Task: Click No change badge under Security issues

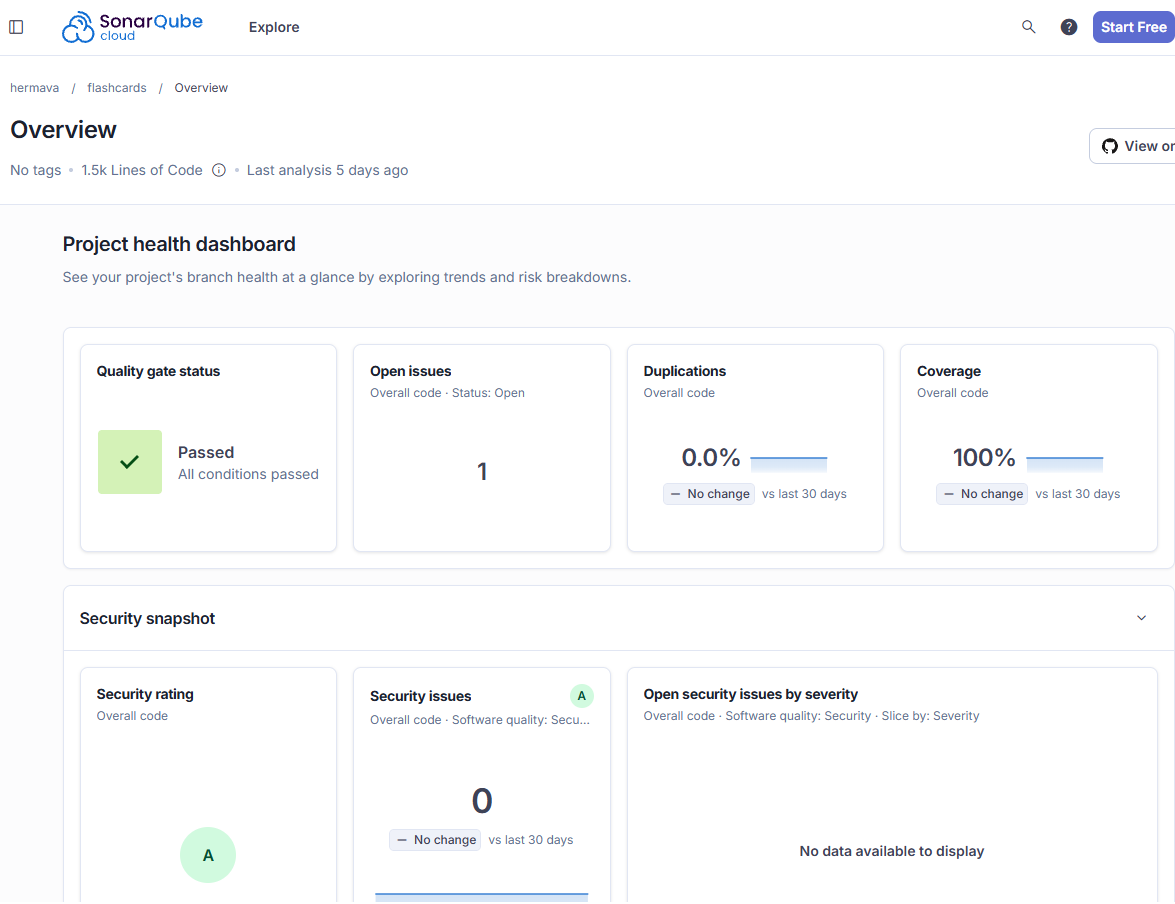Action: click(x=435, y=840)
